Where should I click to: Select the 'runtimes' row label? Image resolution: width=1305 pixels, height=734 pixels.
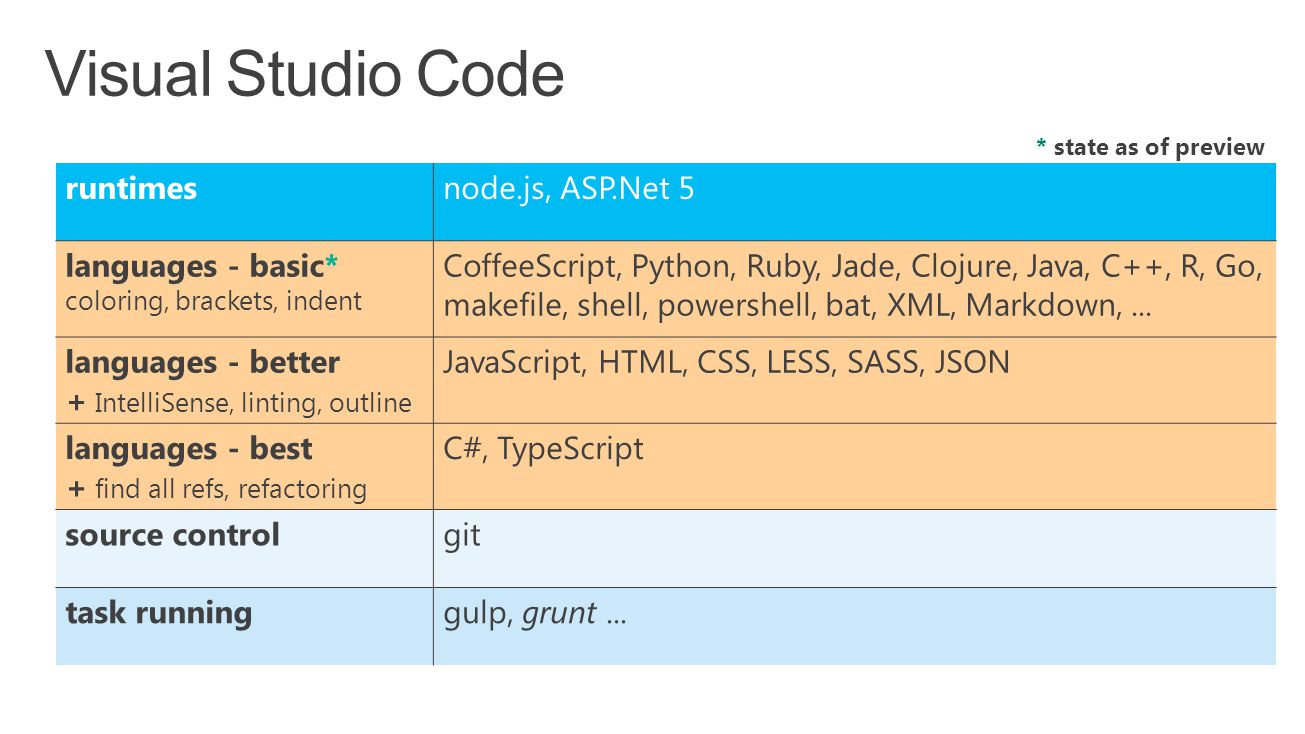[x=131, y=189]
